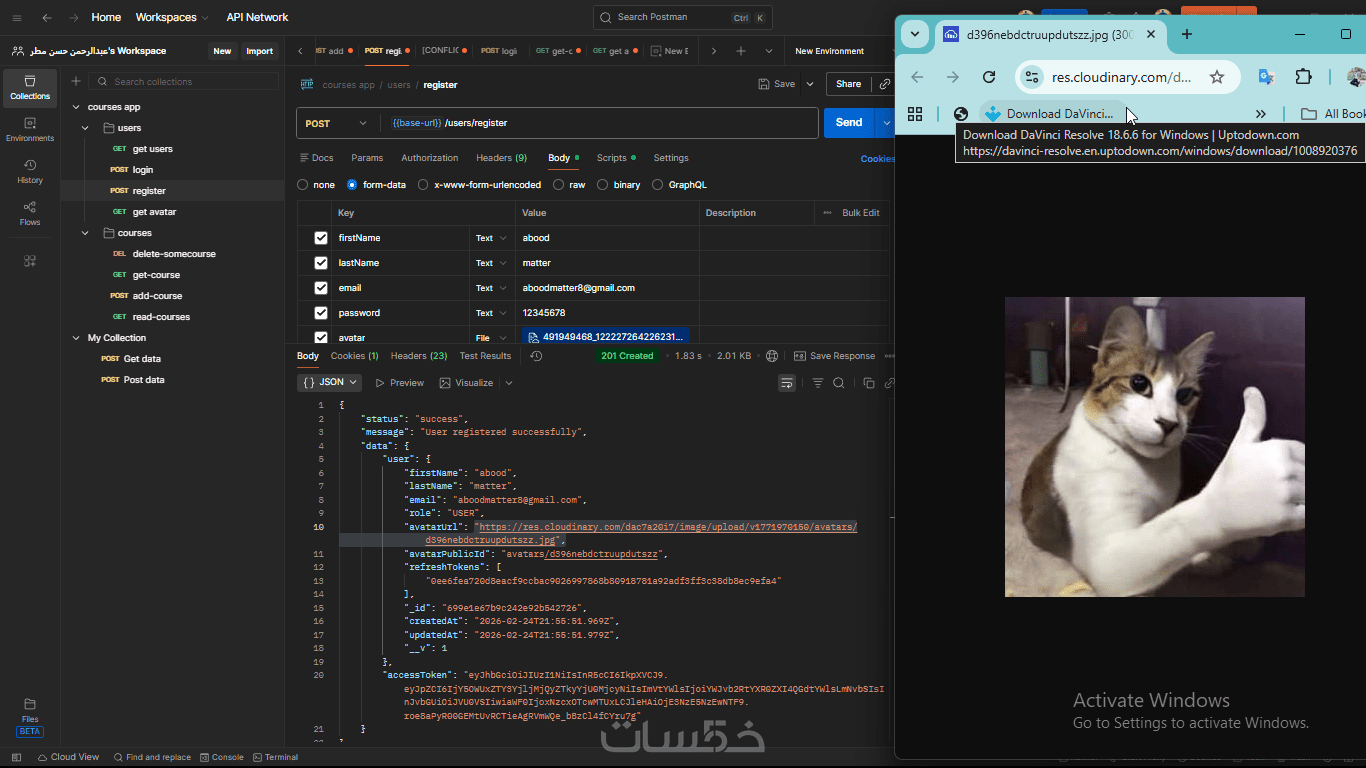The height and width of the screenshot is (768, 1366).
Task: Select the x-www-form-urlencoded radio option
Action: click(x=423, y=185)
